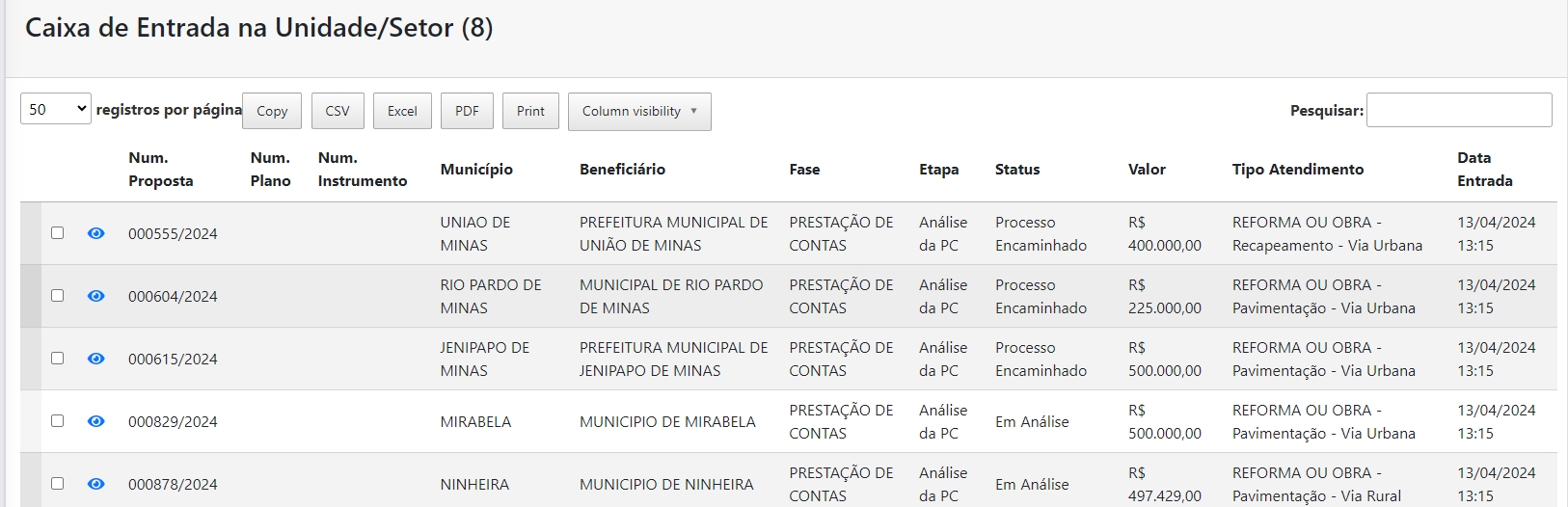Select checkbox for proposal 000555/2024
This screenshot has width=1568, height=507.
(57, 233)
